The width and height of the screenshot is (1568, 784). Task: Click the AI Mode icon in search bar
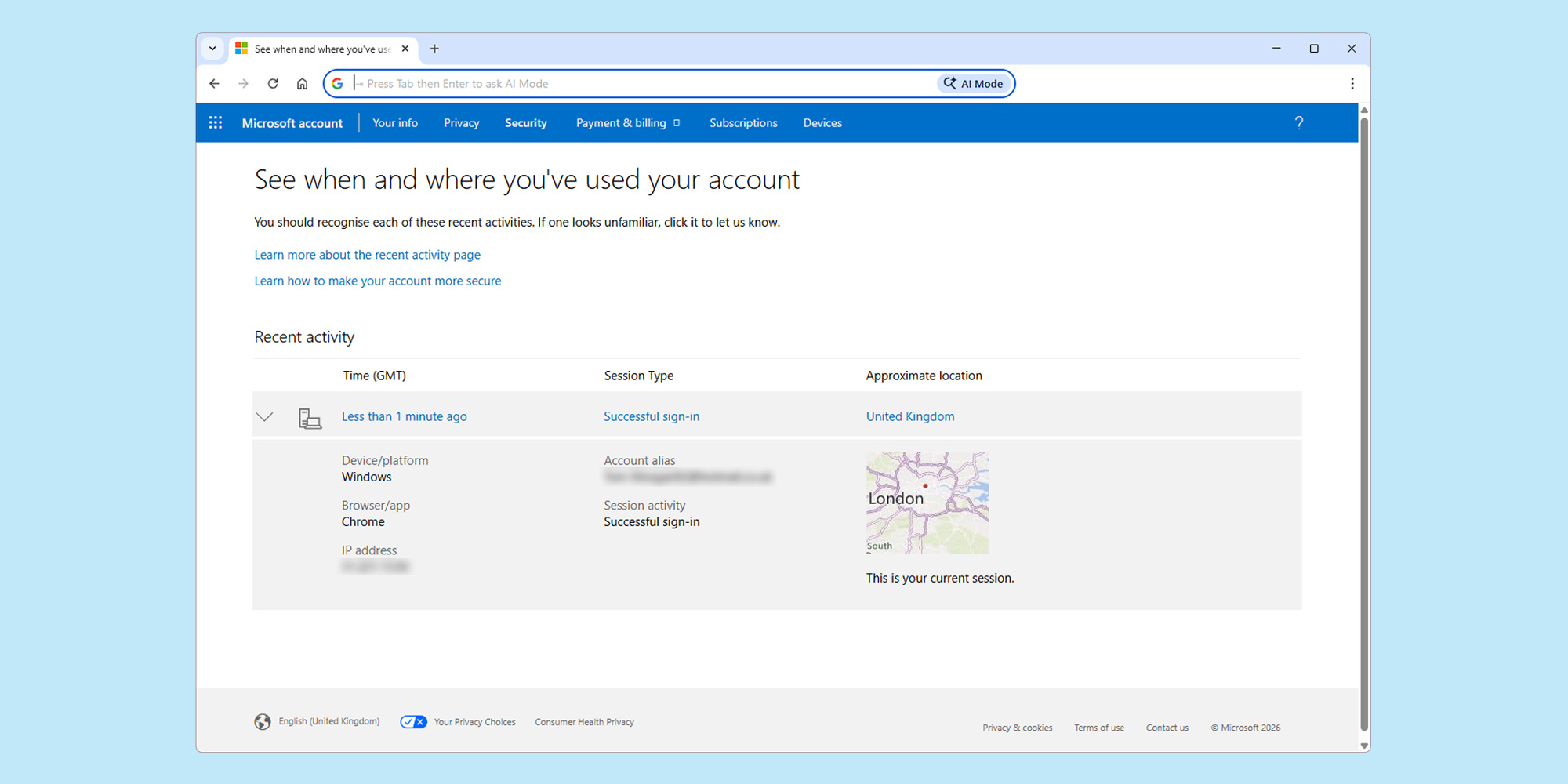[949, 83]
